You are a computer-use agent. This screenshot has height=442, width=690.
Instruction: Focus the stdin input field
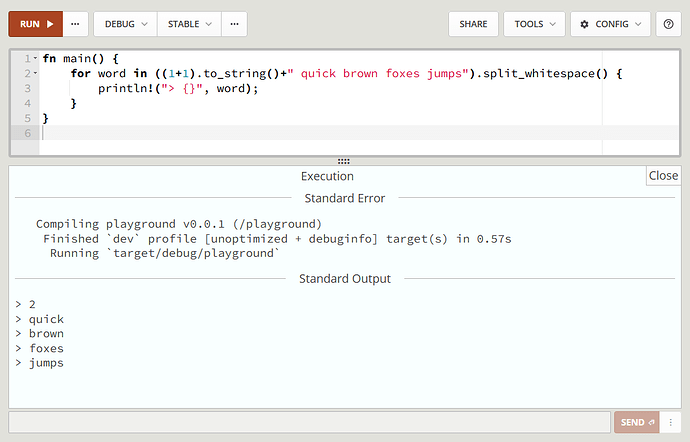[309, 422]
